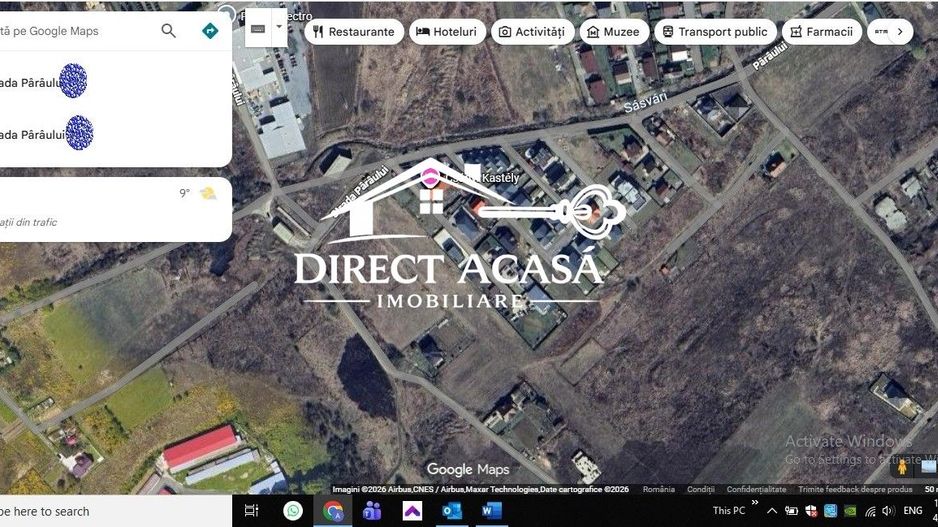Image resolution: width=938 pixels, height=527 pixels.
Task: Click the keyboard input tools icon
Action: tap(258, 28)
